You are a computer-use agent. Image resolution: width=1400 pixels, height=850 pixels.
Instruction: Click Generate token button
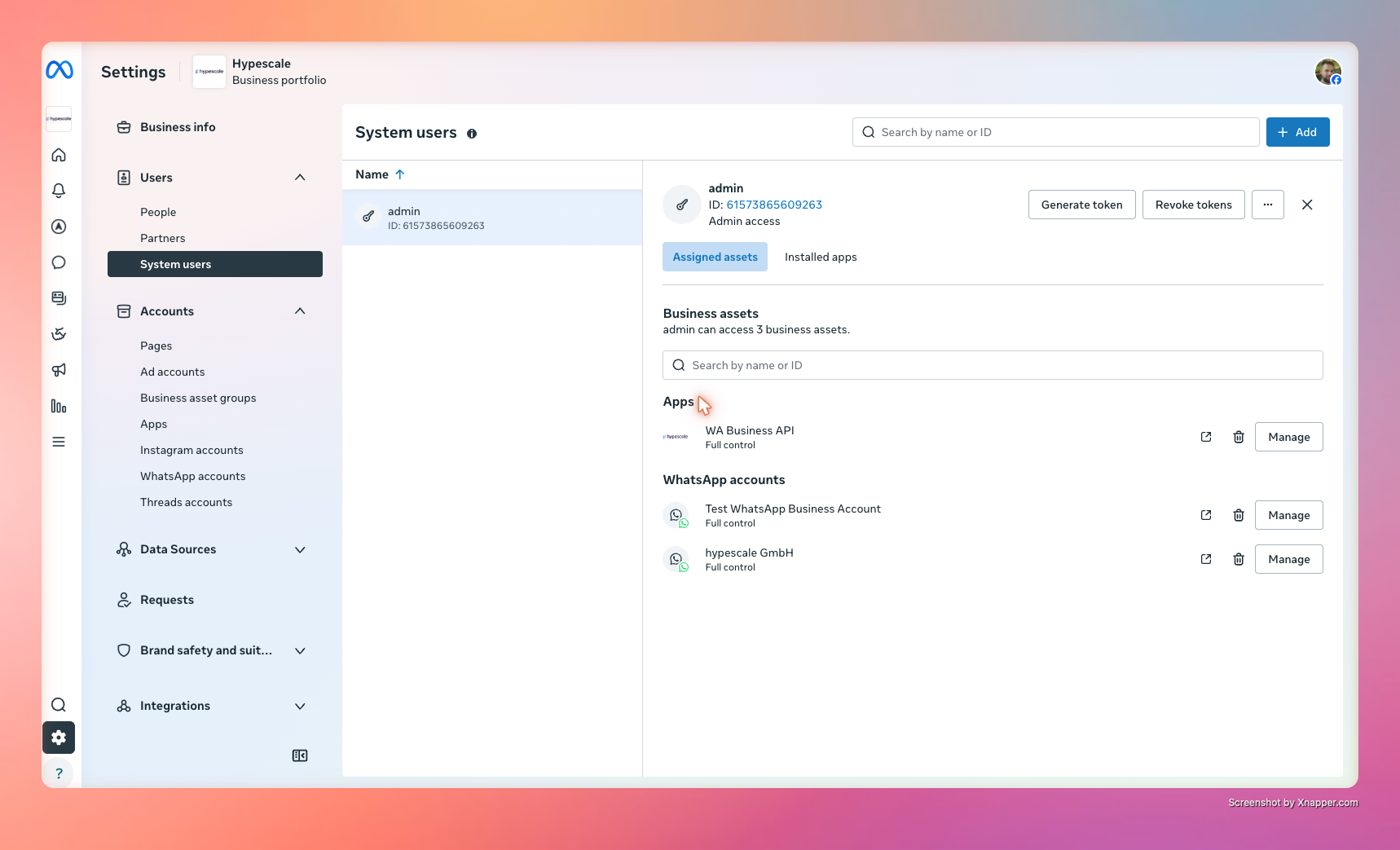tap(1081, 205)
